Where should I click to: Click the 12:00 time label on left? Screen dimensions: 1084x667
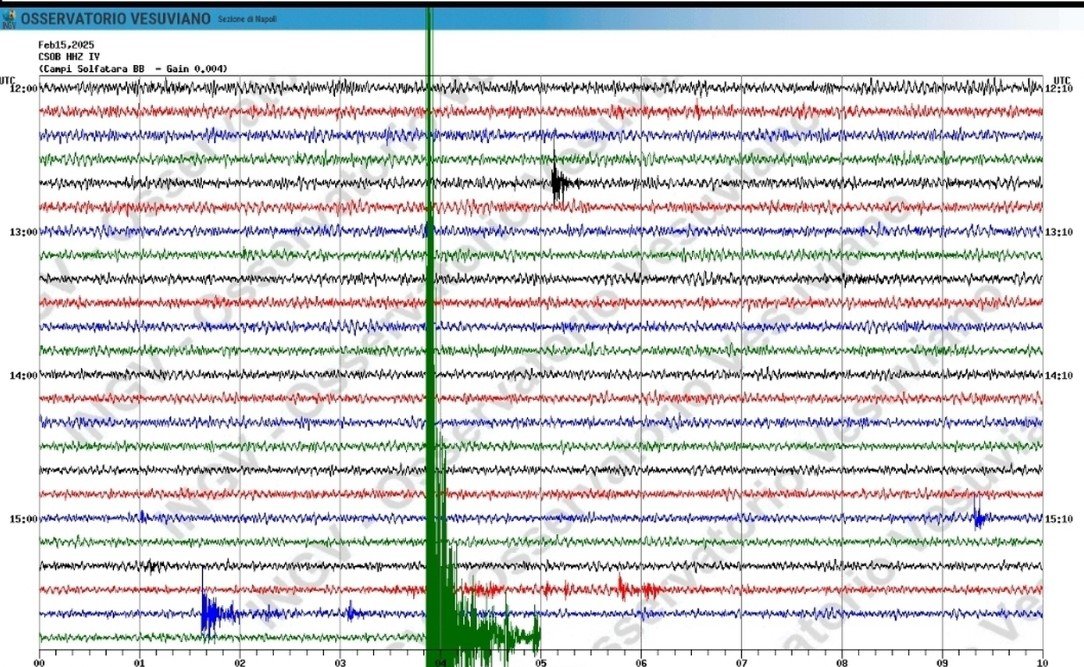pos(23,88)
